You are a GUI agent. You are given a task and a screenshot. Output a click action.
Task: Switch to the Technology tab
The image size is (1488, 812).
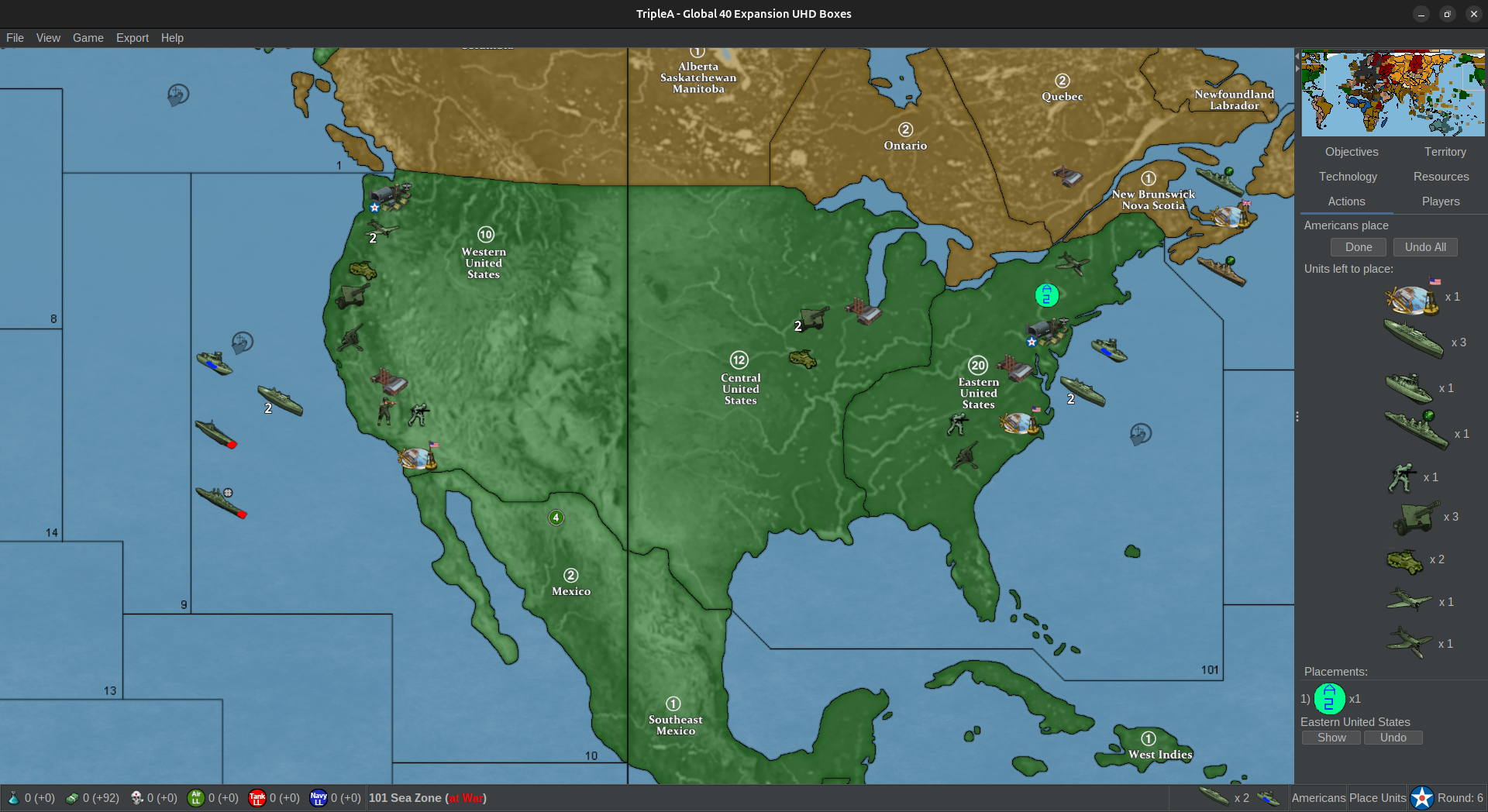point(1348,177)
